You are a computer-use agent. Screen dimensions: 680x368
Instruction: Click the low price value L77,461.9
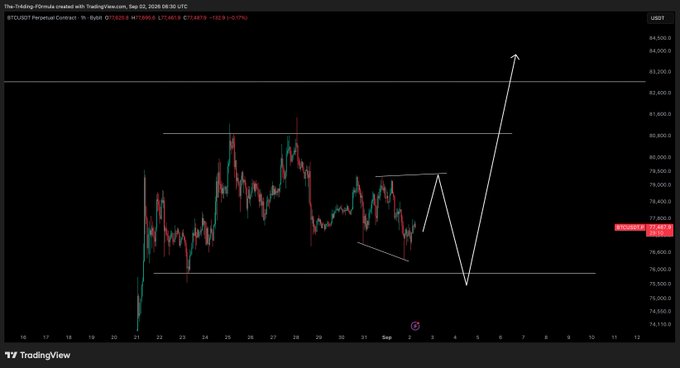(x=170, y=18)
